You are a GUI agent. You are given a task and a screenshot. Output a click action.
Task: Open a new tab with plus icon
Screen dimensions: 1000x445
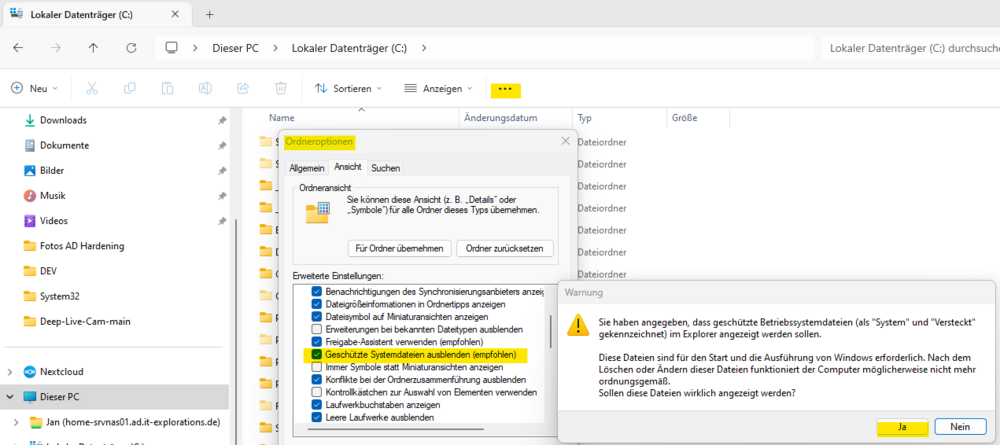coord(210,14)
